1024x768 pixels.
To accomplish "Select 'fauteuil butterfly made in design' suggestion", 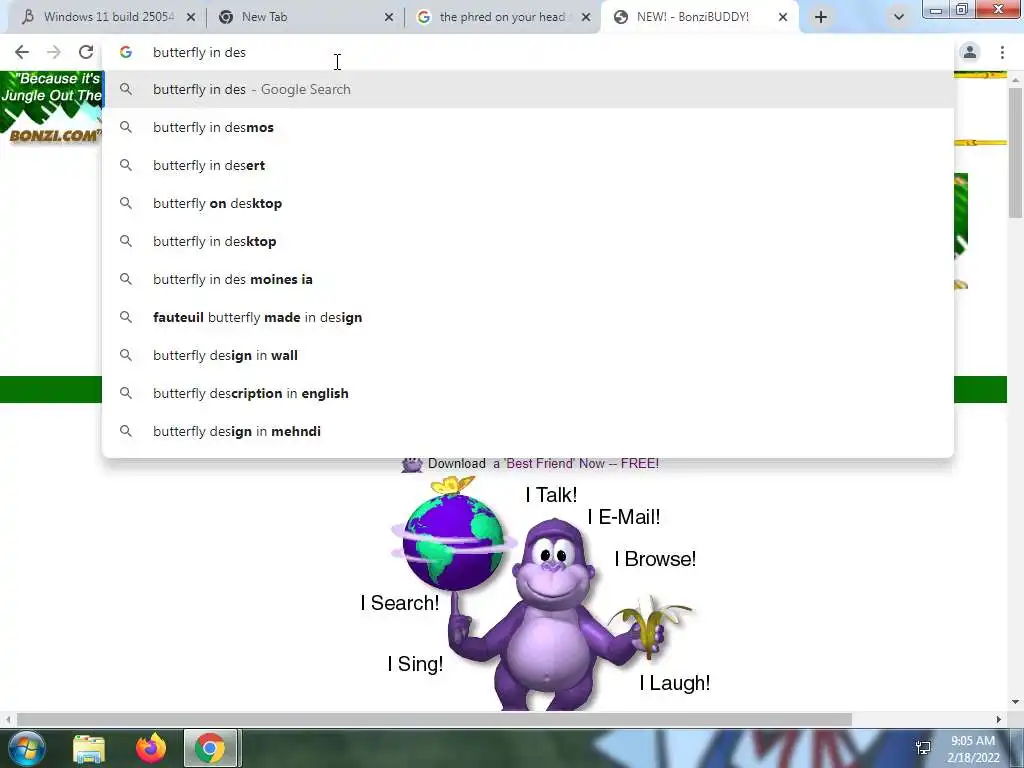I will pyautogui.click(x=528, y=317).
